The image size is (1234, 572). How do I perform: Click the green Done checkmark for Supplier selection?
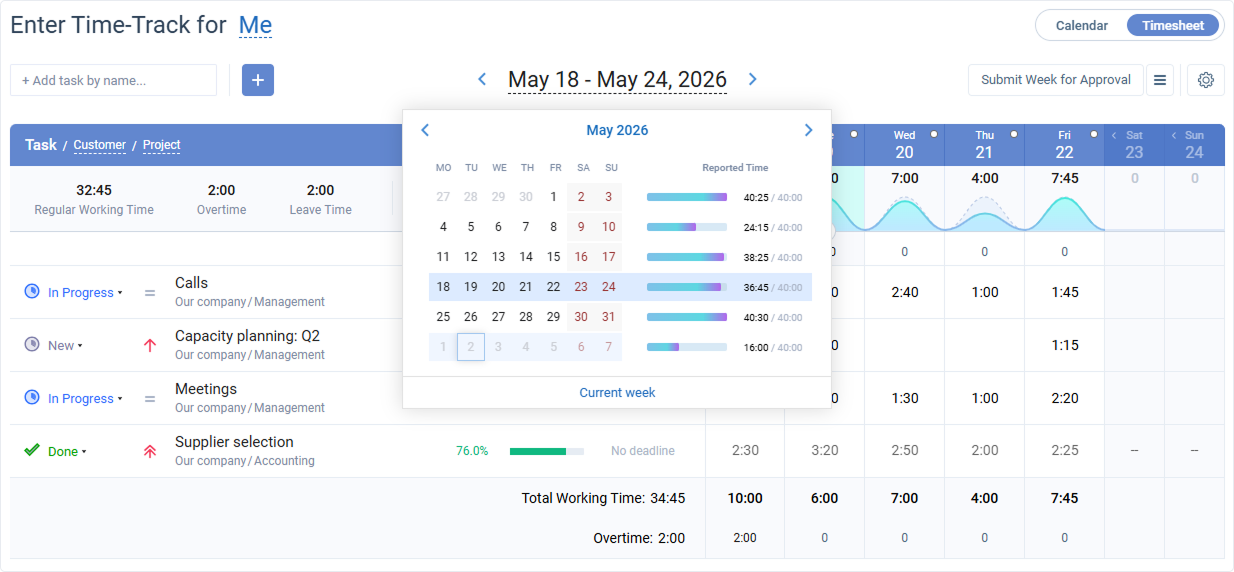pyautogui.click(x=32, y=451)
